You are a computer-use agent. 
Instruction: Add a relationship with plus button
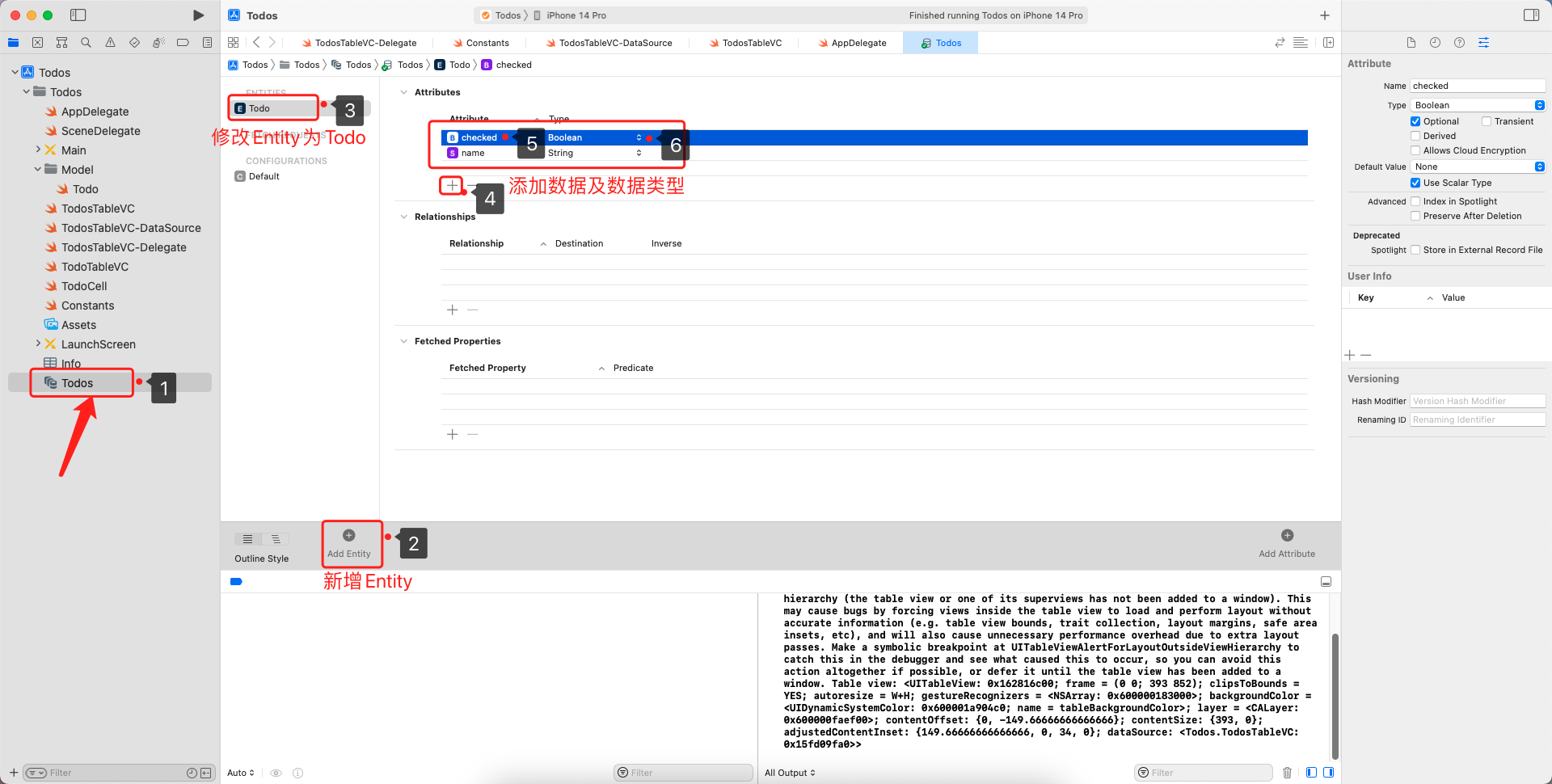point(452,310)
